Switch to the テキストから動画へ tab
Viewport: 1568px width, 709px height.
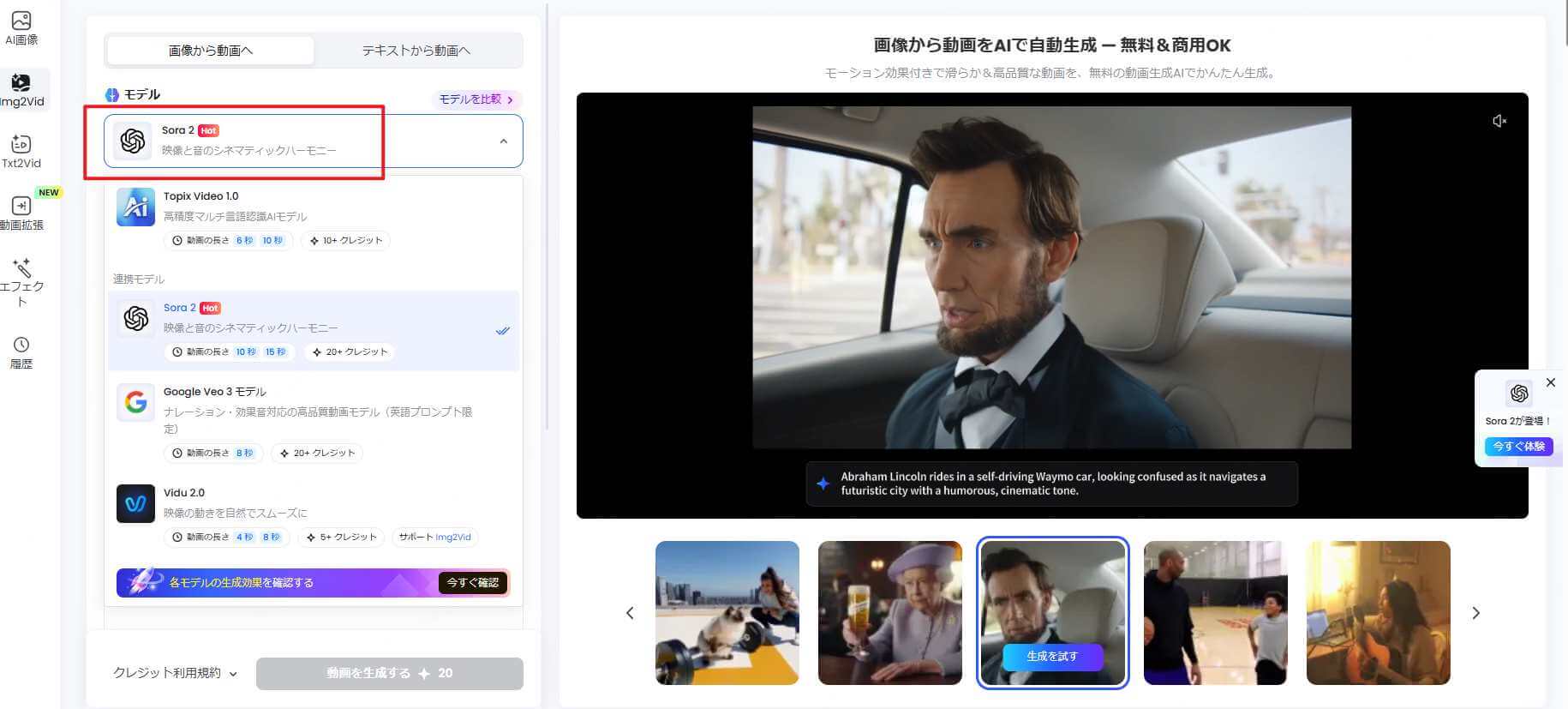(416, 51)
